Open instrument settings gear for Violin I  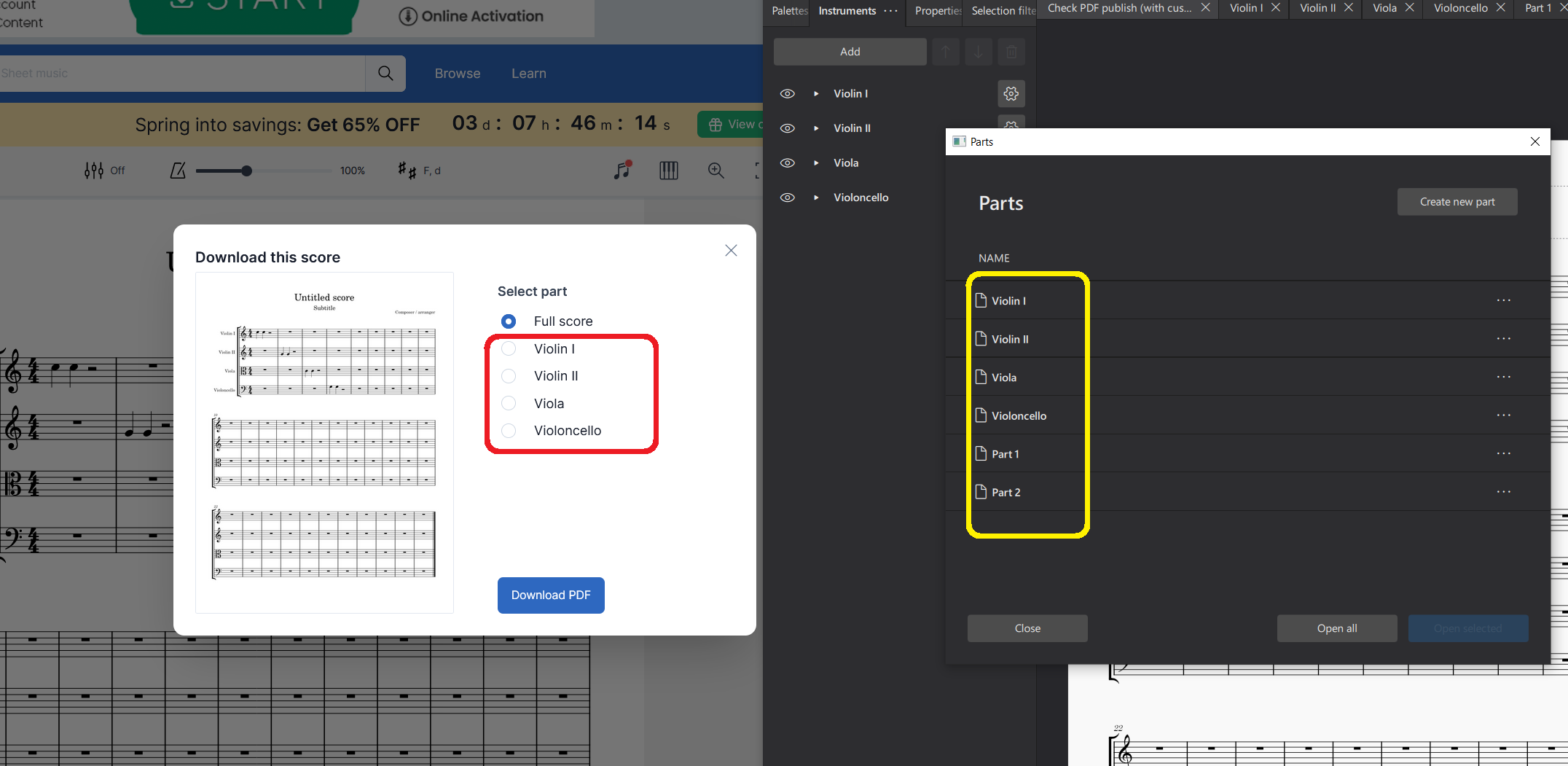point(1011,93)
